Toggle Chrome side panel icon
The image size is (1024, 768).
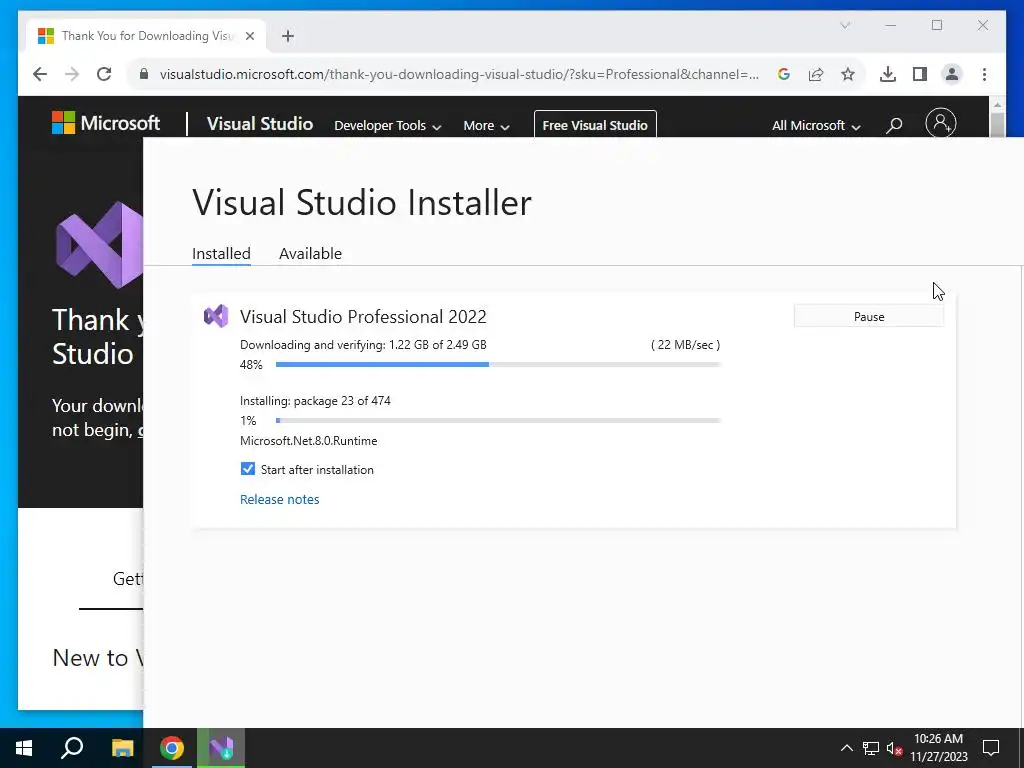[x=920, y=74]
